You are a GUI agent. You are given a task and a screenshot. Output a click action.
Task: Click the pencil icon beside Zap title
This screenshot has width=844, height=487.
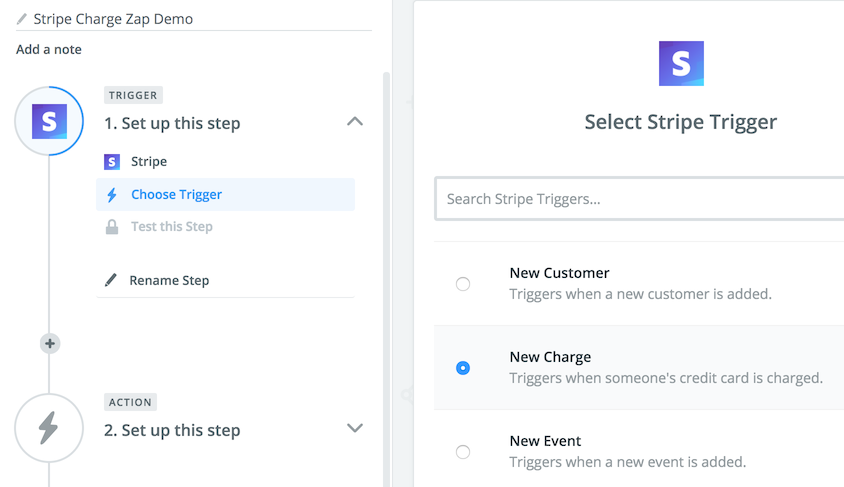coord(22,19)
